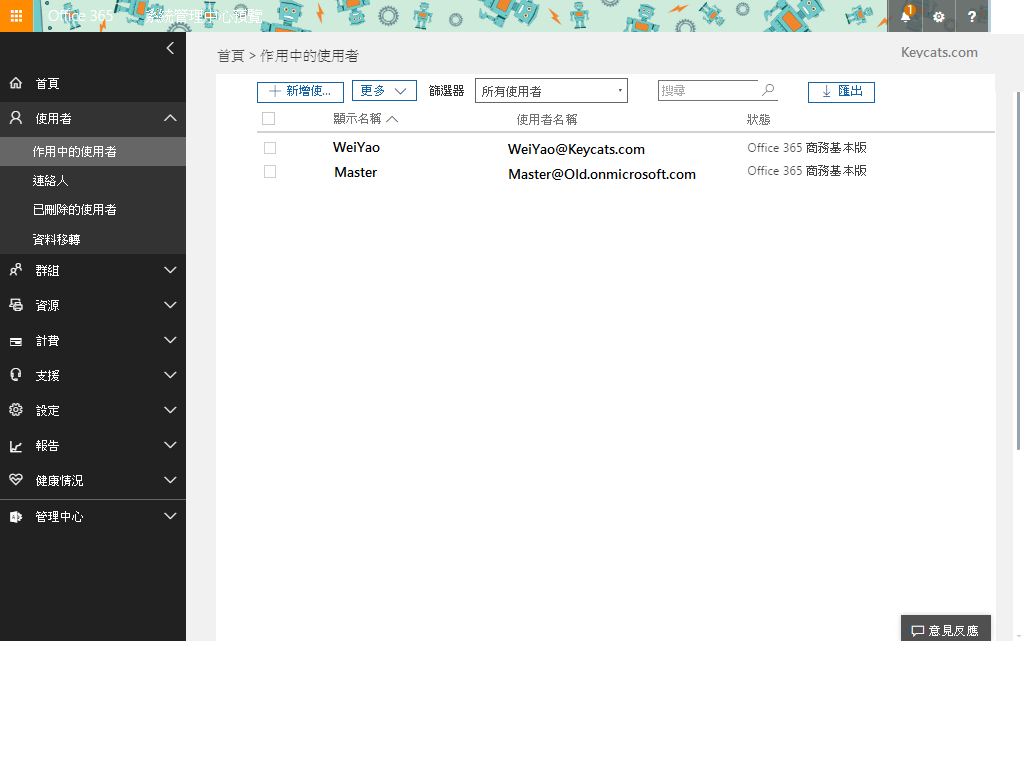Click Office 365 header title

pos(80,16)
